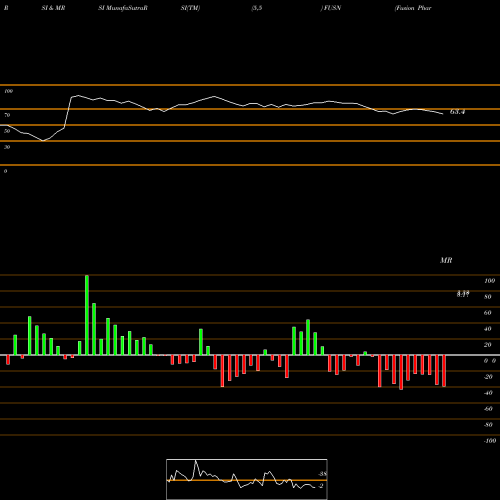Click the MR axis label 20
500x500 pixels.
[x=488, y=345]
